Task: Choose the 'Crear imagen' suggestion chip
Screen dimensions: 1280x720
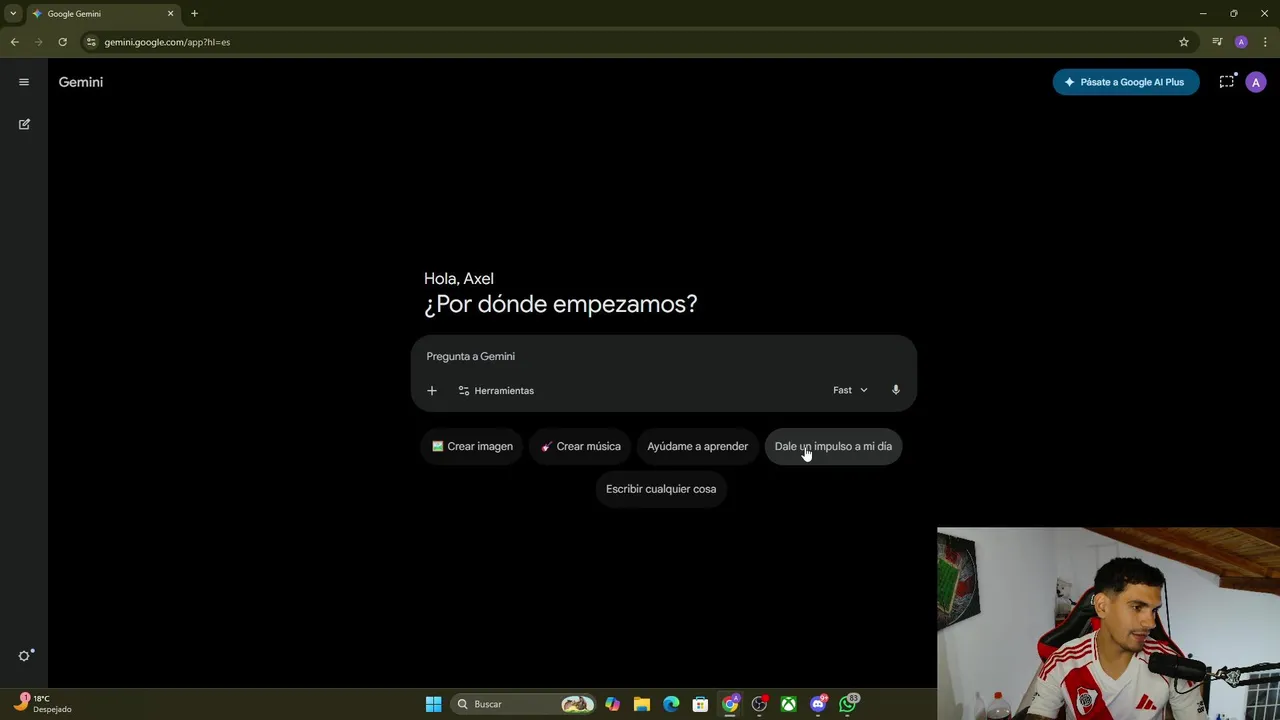Action: (x=473, y=446)
